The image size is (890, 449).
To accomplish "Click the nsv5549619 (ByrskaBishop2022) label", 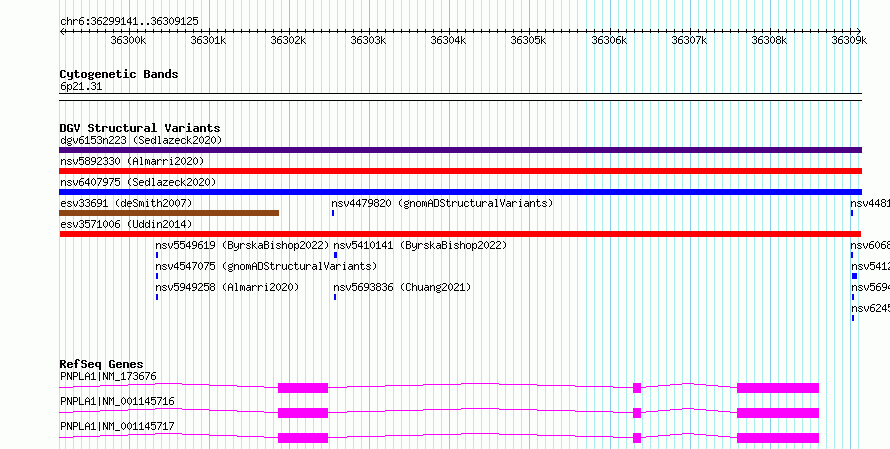I will (x=242, y=246).
